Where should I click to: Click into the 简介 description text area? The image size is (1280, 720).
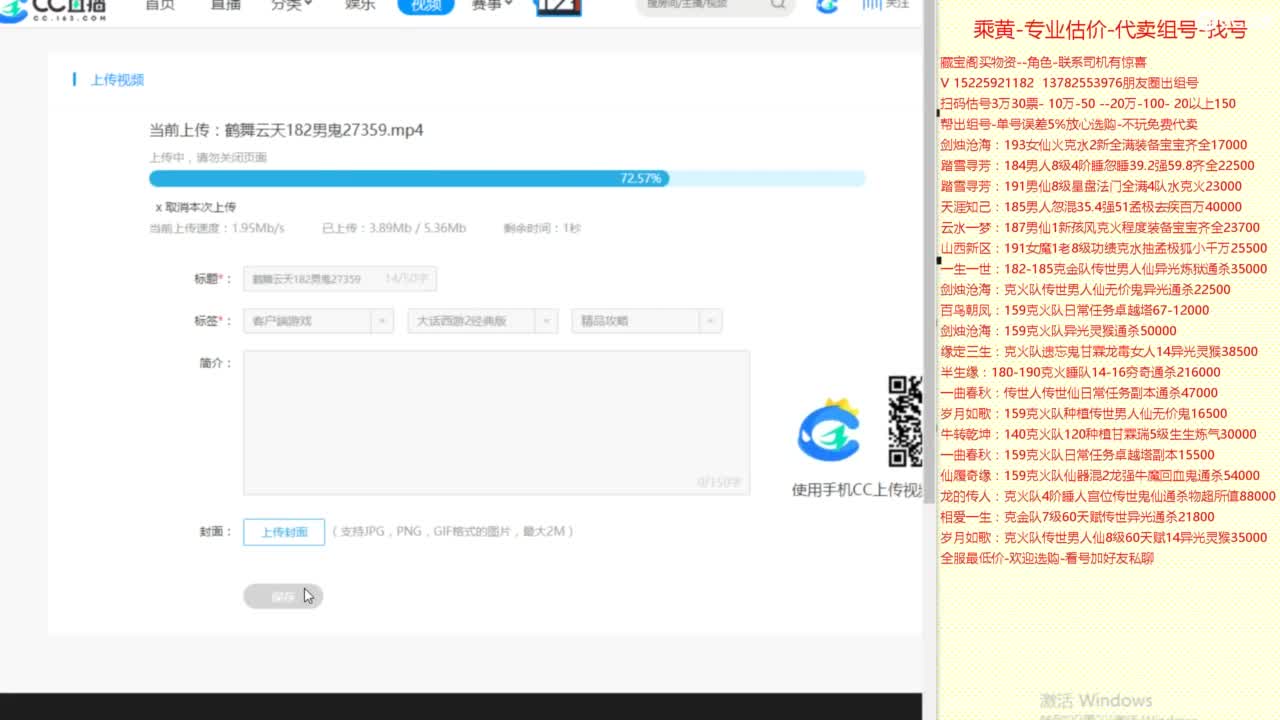pyautogui.click(x=496, y=422)
